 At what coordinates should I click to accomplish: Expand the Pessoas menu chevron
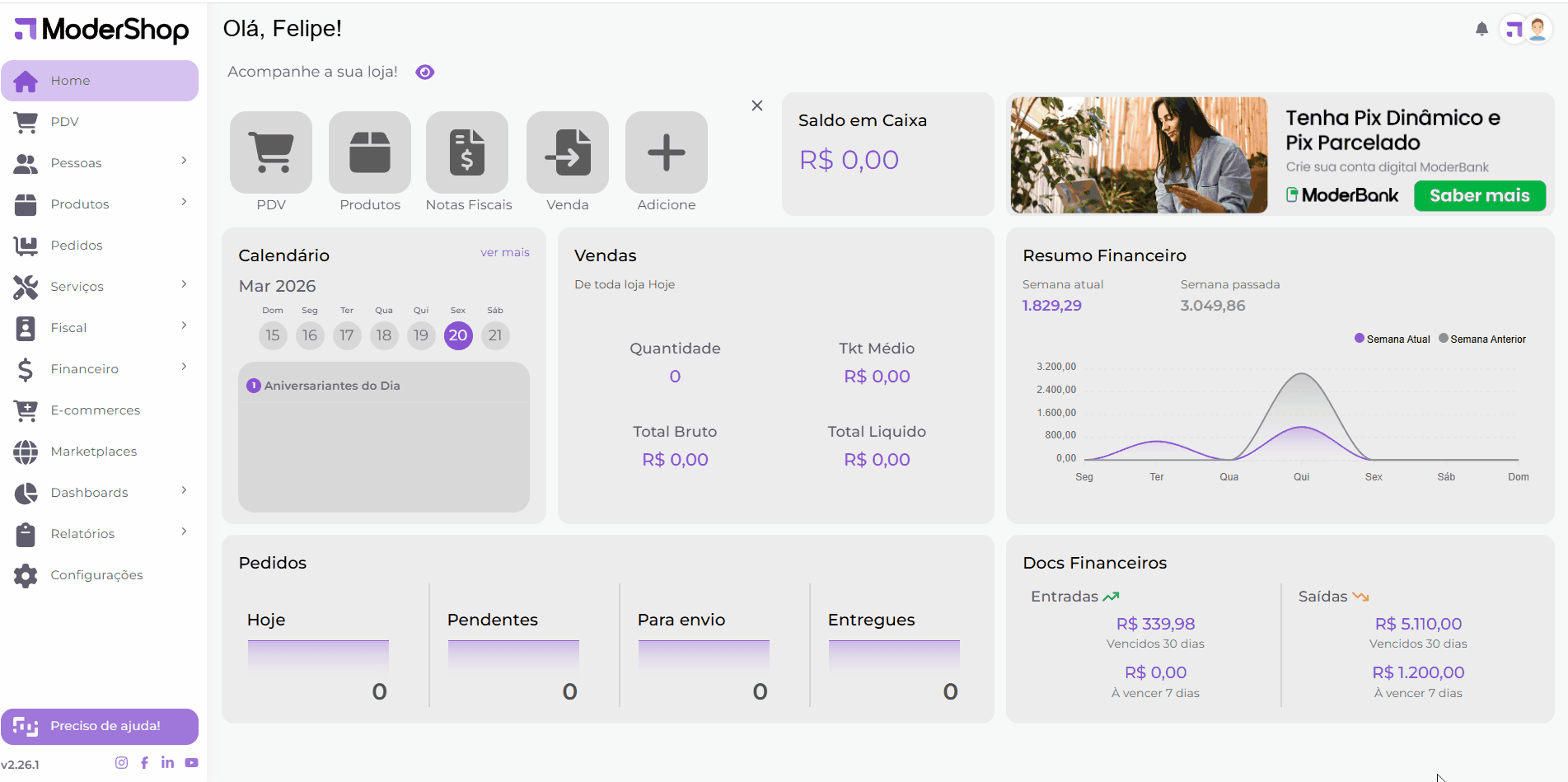point(184,161)
